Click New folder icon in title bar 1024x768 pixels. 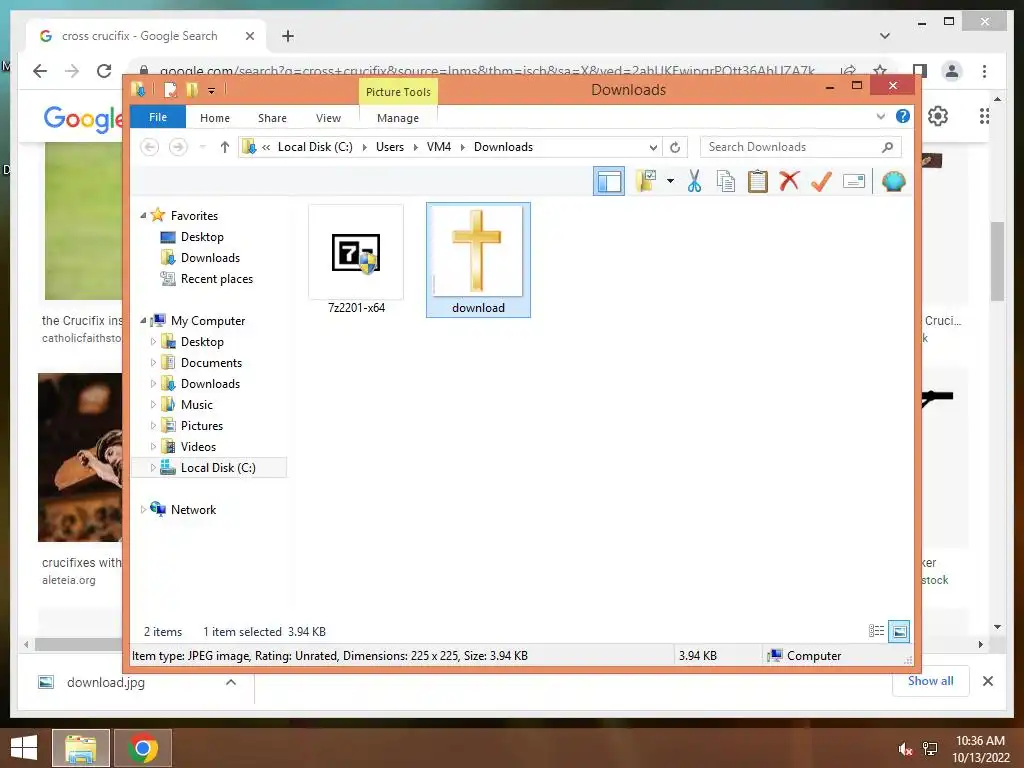[192, 89]
